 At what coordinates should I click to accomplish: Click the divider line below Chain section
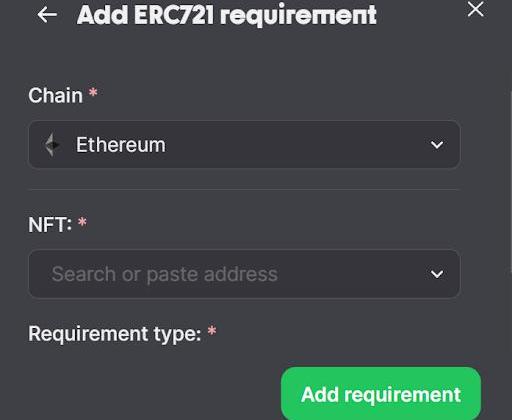[x=244, y=189]
